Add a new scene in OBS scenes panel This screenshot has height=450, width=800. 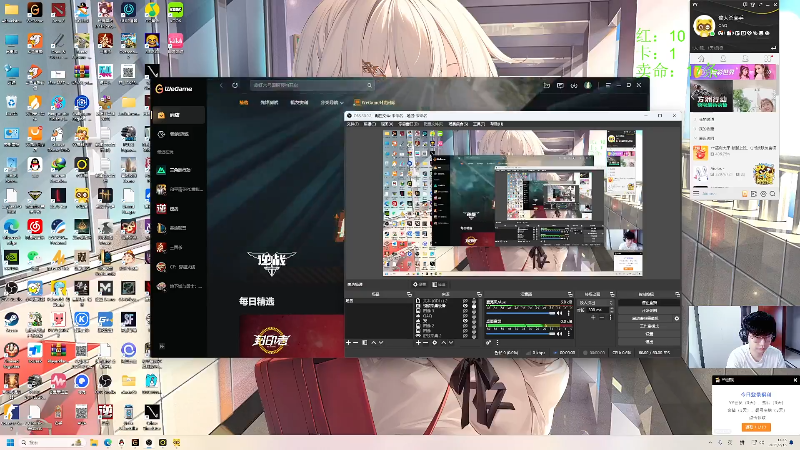tap(348, 343)
